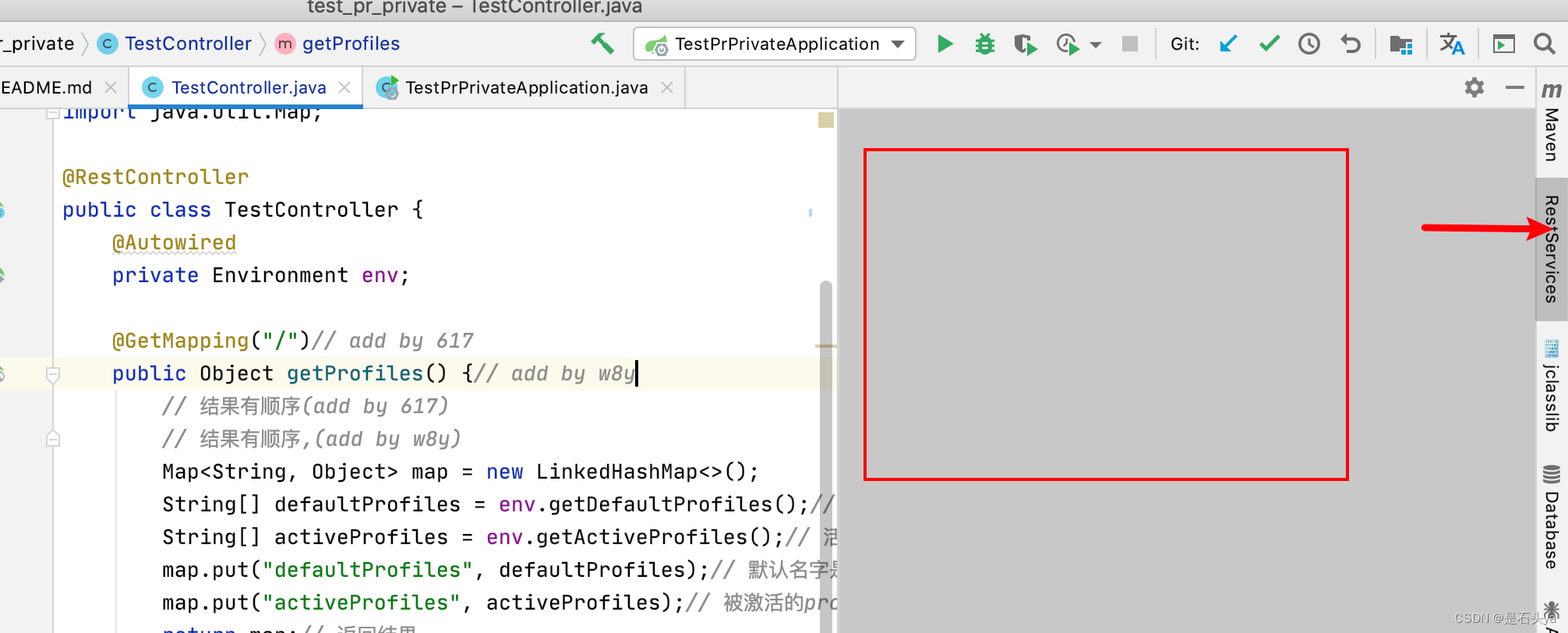
Task: Place cursor on 'LinkedHashMap<>()' in code
Action: (x=641, y=472)
